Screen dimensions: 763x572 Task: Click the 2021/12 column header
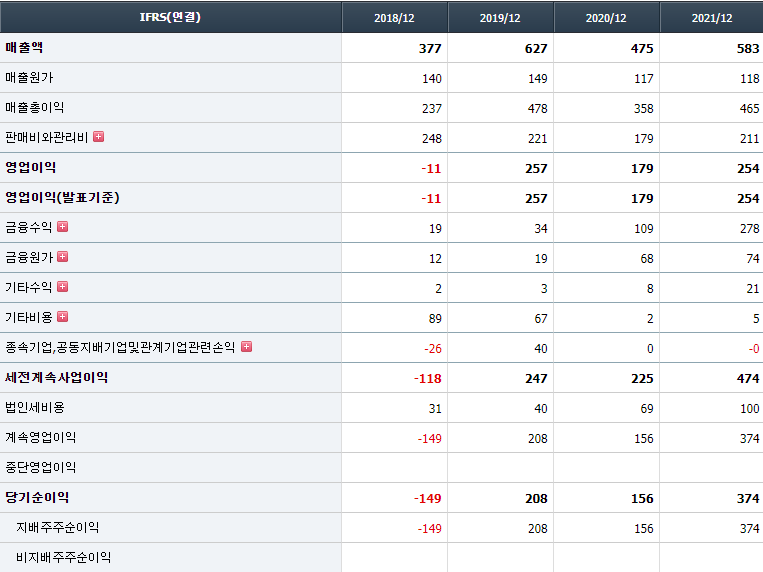(711, 18)
